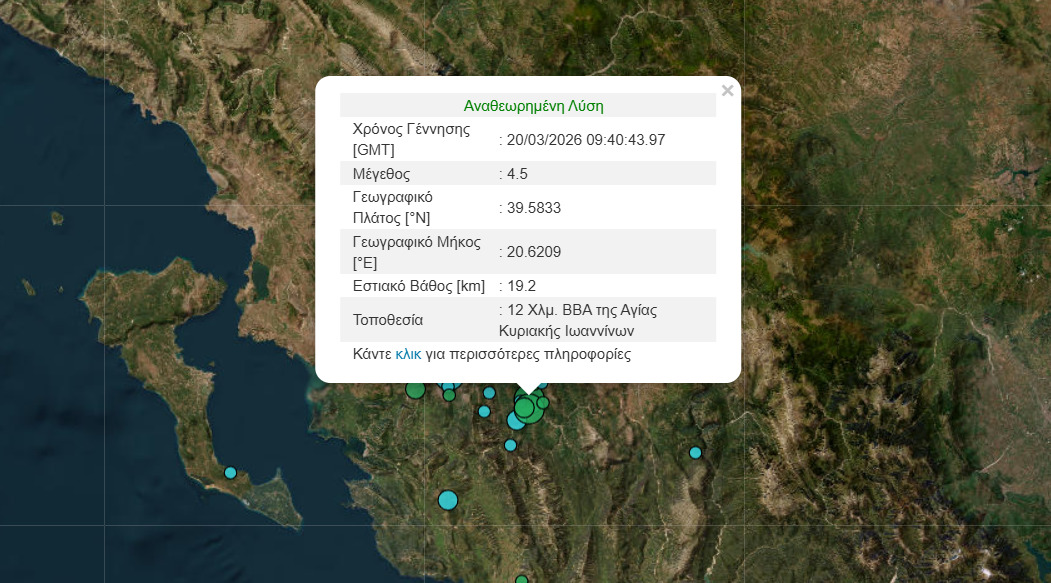
Task: Click the lowest small cyan marker below the green cluster
Action: pos(510,445)
